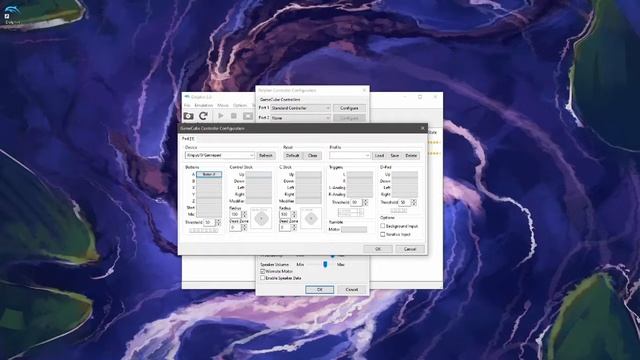Screen dimensions: 640x360
Task: Click the Load profile button
Action: coord(379,156)
